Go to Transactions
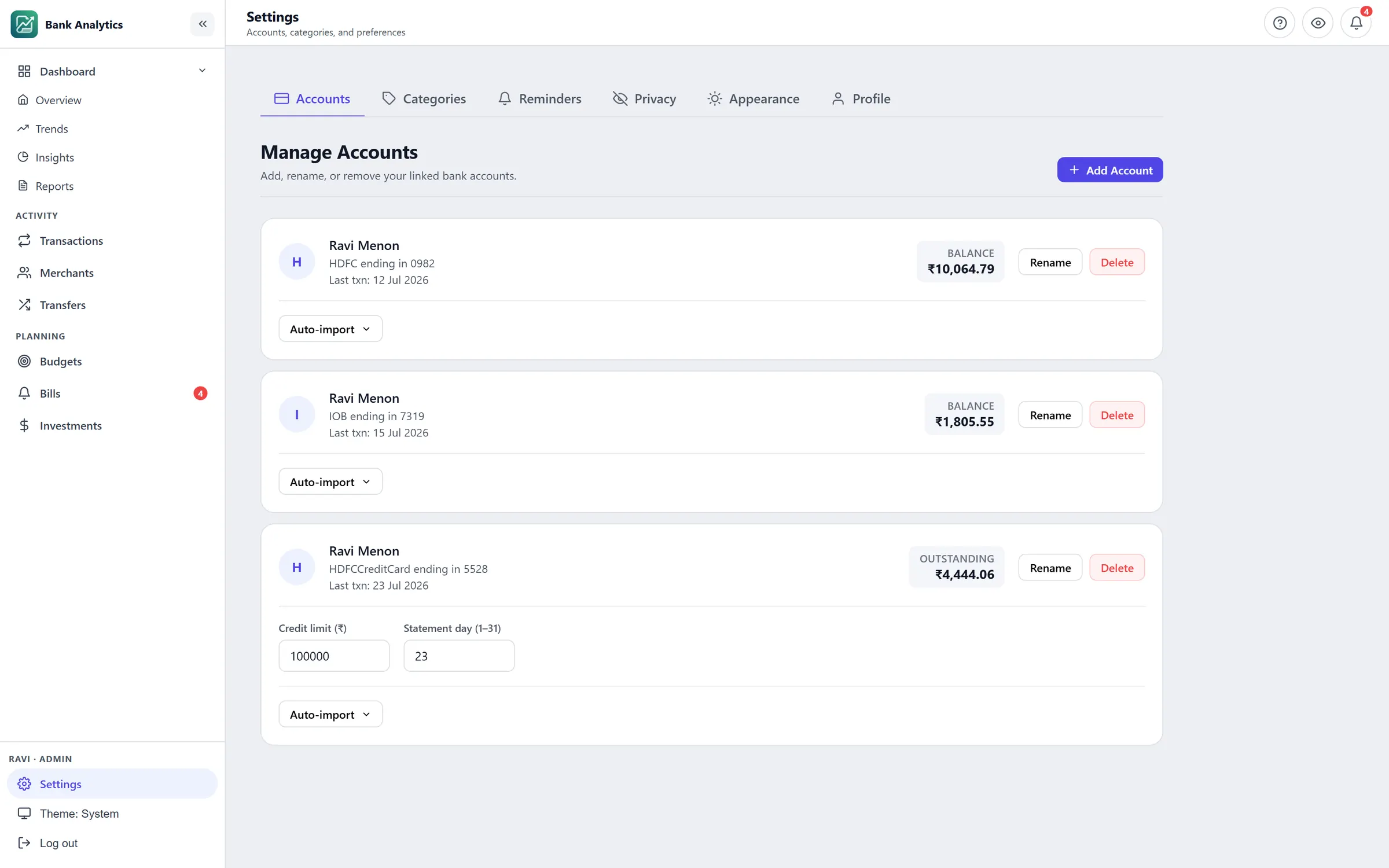Screen dimensions: 1389x868 point(112,241)
